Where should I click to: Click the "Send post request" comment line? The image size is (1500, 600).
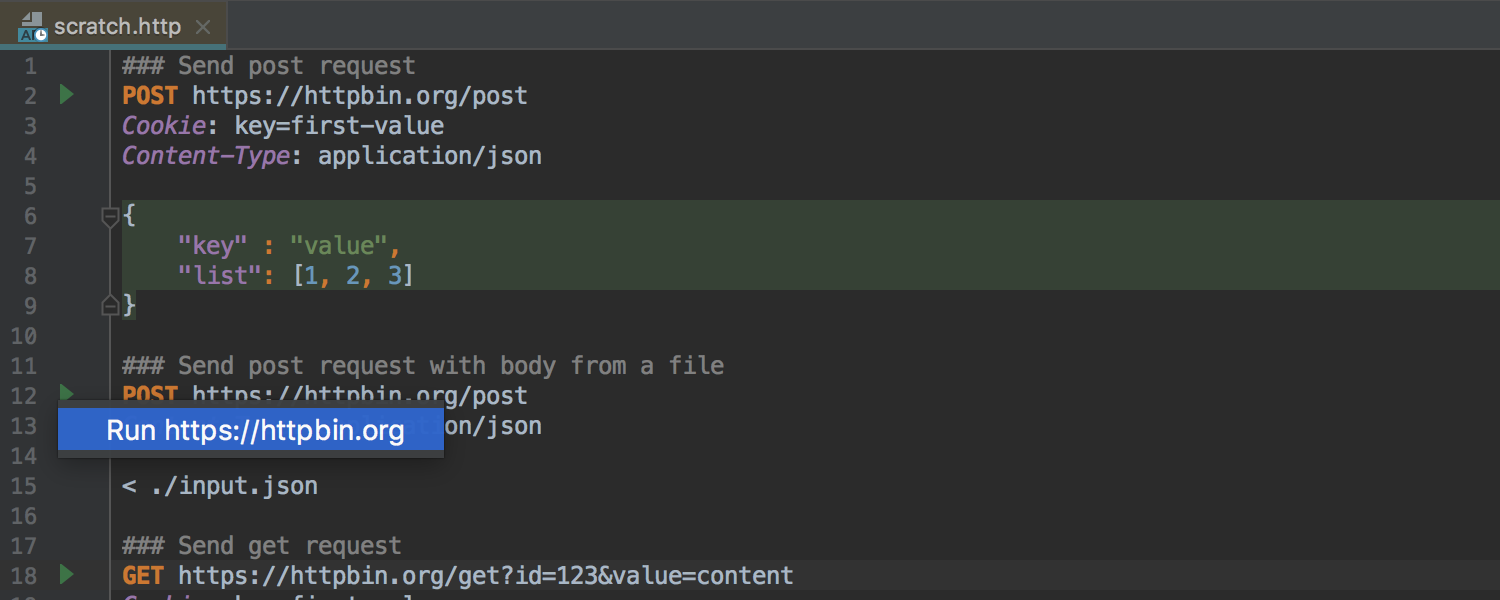(x=269, y=66)
